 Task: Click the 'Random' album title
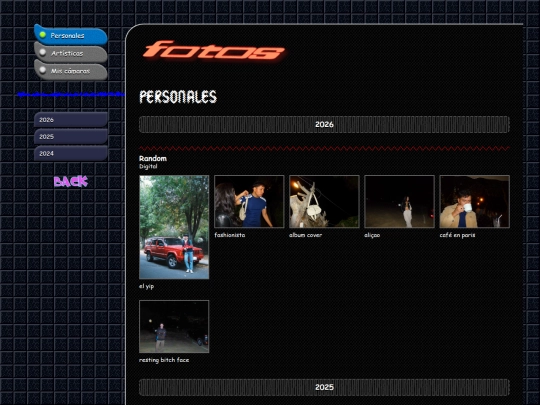coord(153,158)
